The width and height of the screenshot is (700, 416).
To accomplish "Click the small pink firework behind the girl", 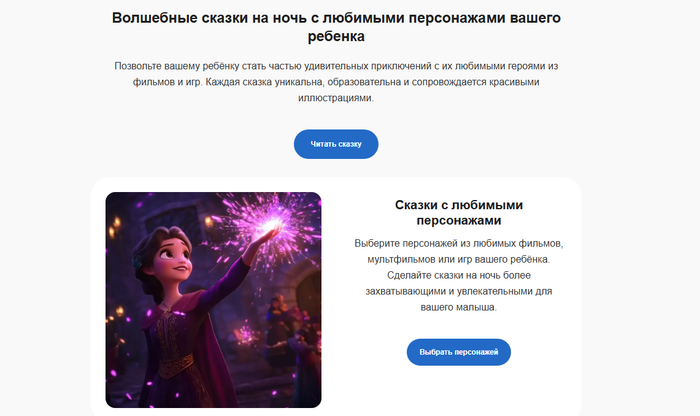I will [x=246, y=335].
